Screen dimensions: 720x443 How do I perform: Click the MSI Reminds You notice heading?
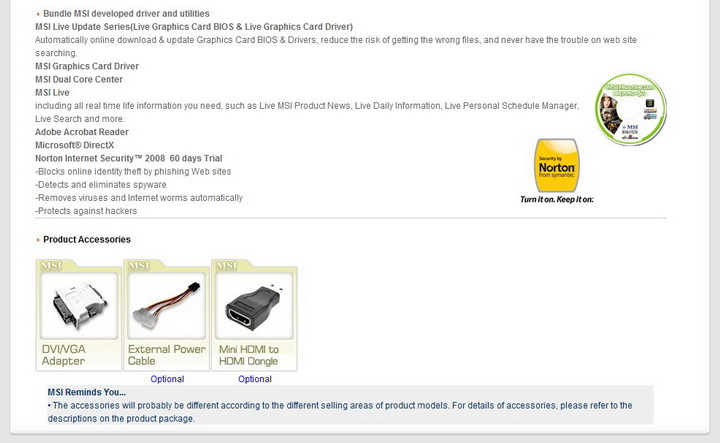(86, 392)
